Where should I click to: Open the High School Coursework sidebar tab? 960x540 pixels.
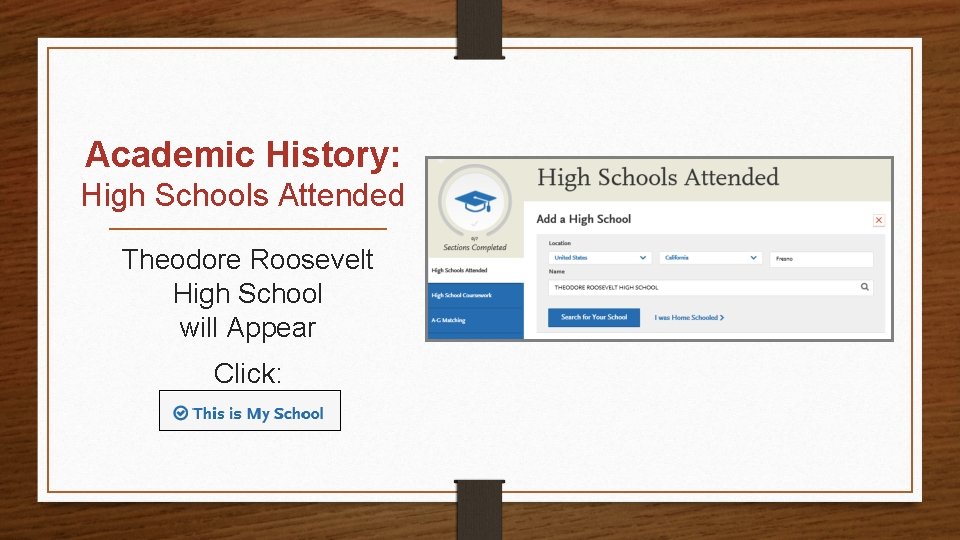coord(476,295)
